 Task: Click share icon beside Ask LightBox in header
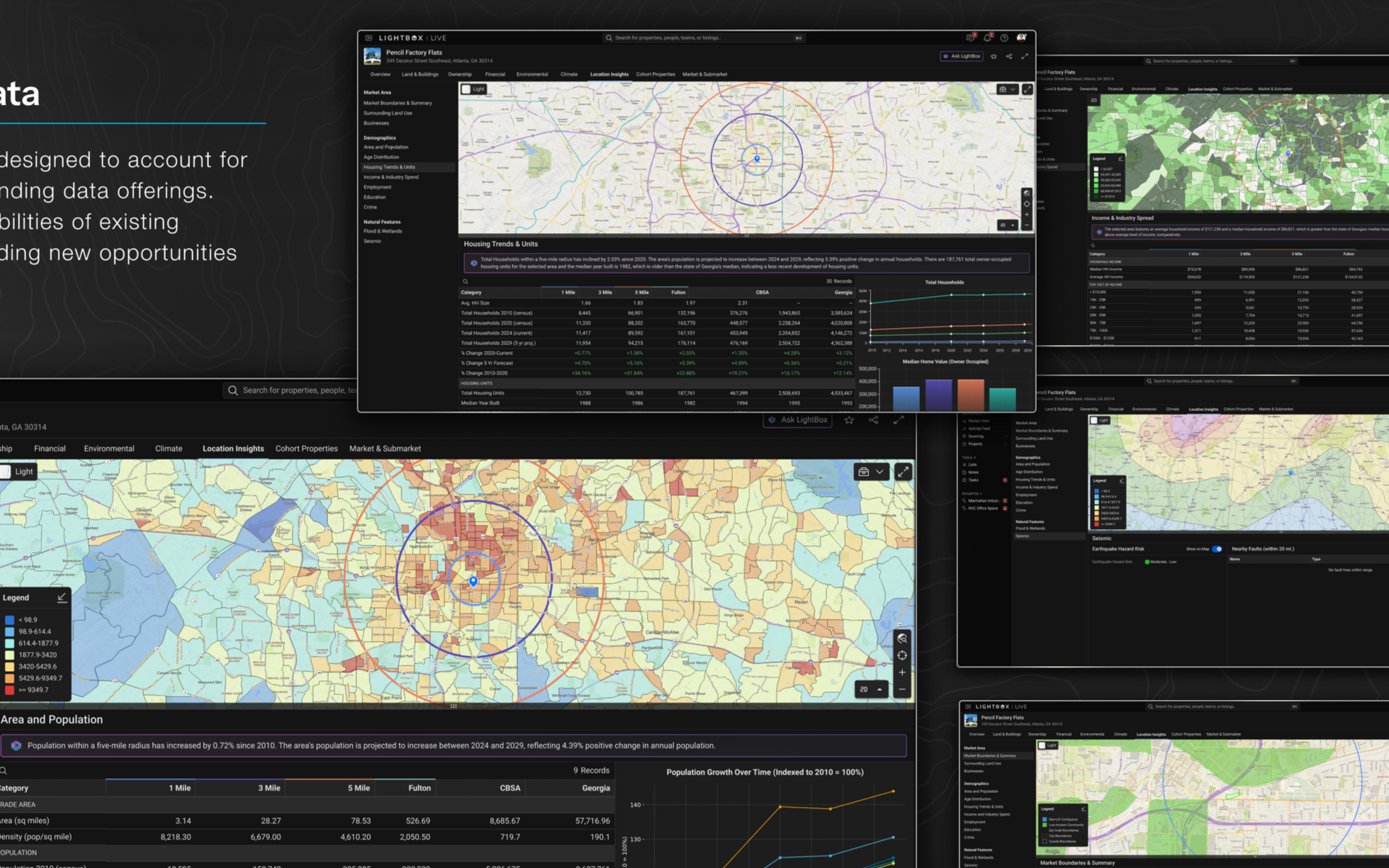[x=1009, y=56]
